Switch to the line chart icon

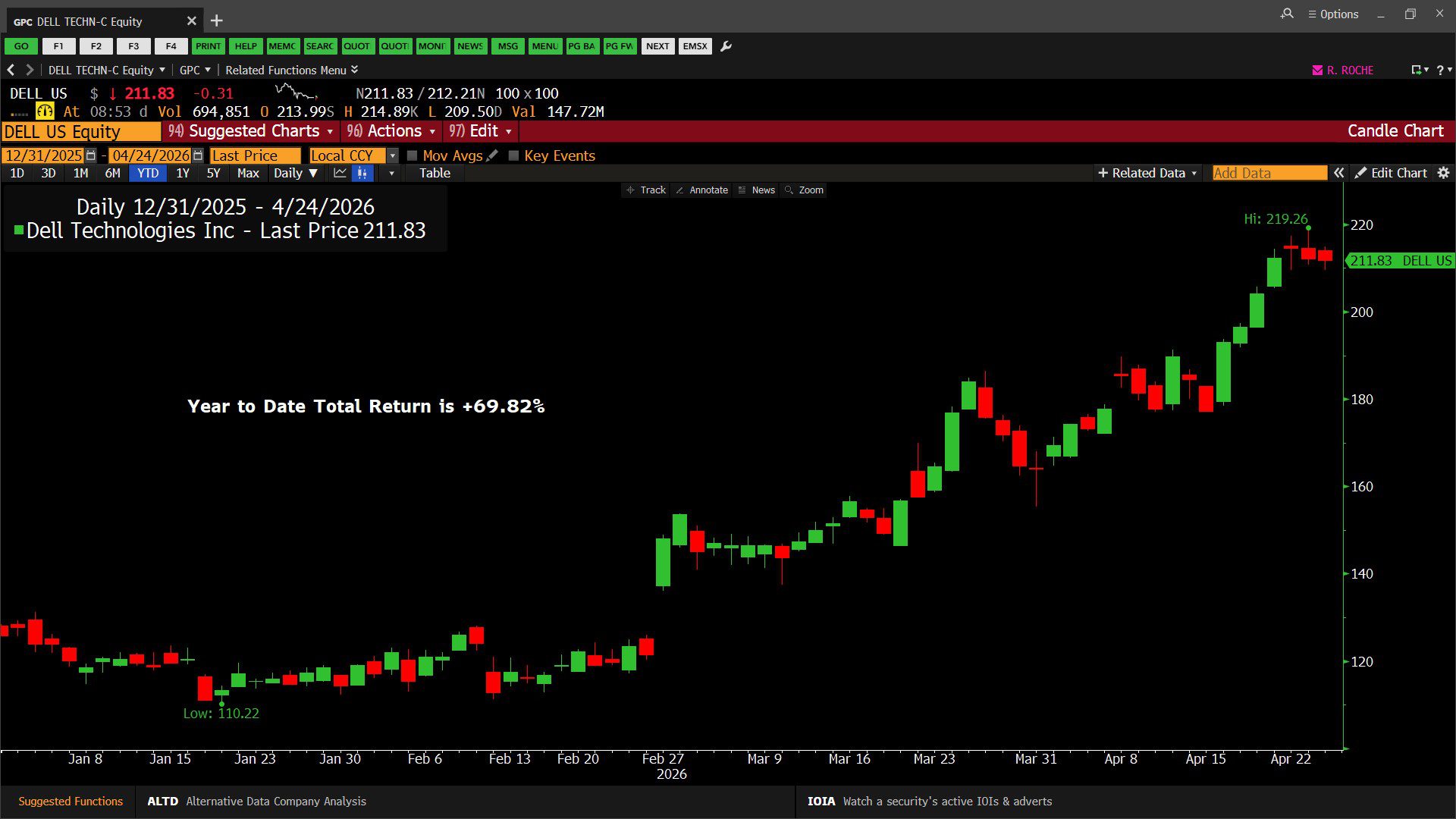(x=340, y=173)
